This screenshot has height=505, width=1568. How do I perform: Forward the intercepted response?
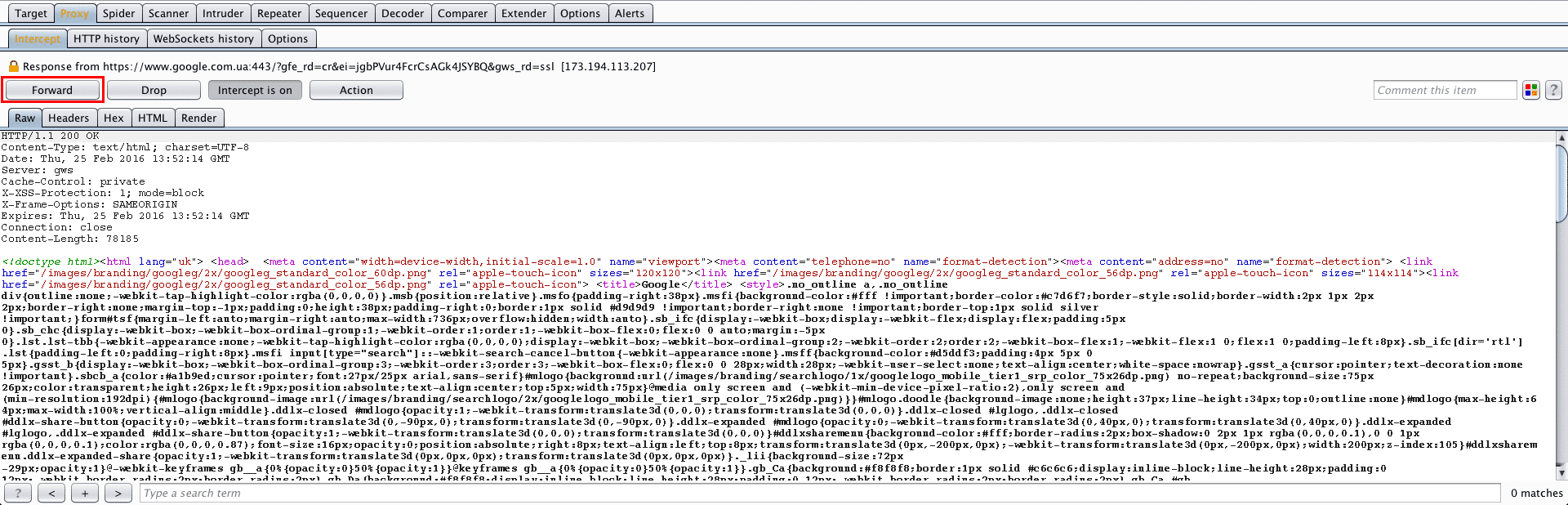point(52,90)
